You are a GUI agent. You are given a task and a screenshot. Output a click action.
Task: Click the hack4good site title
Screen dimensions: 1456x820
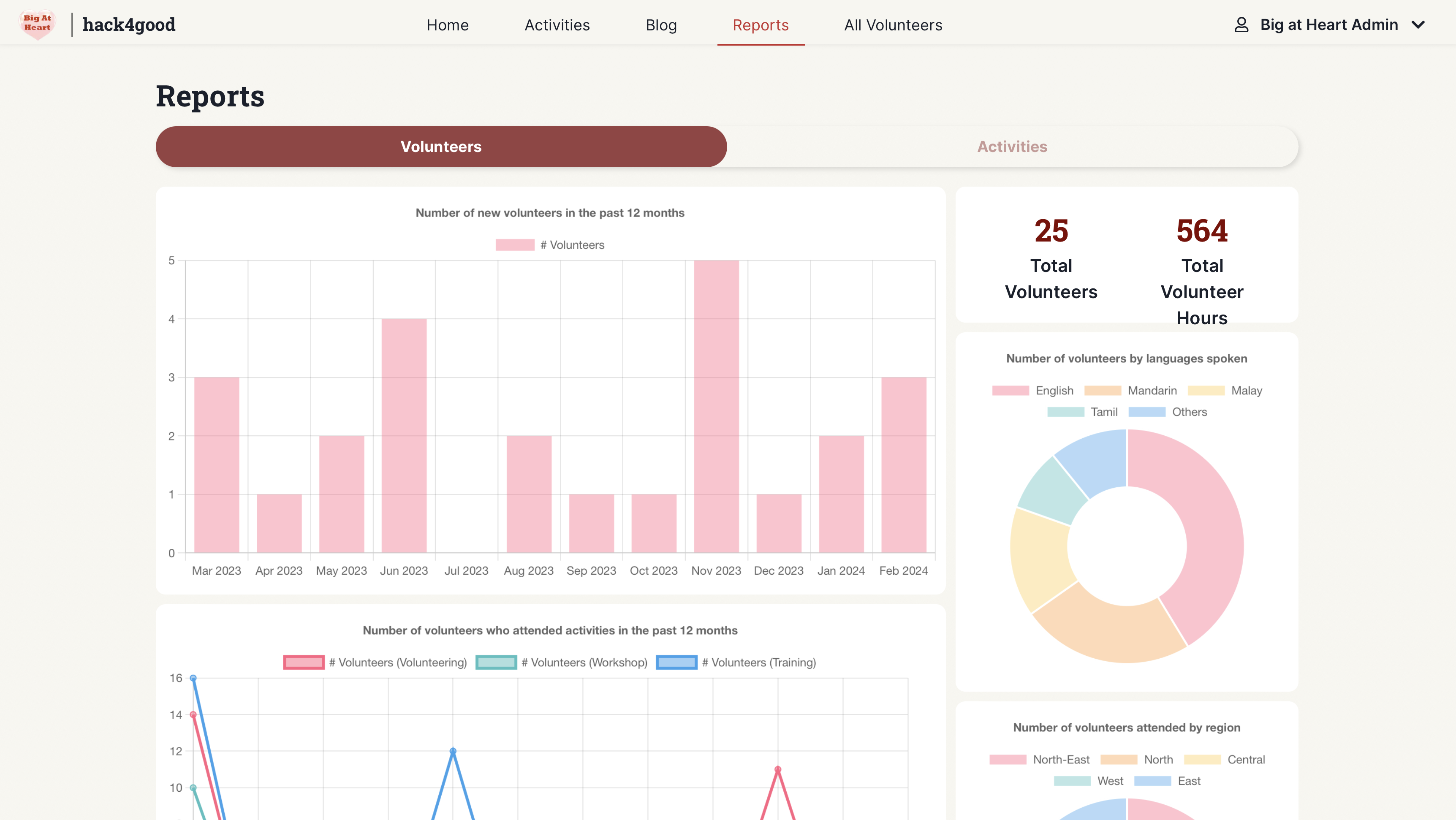click(x=129, y=25)
